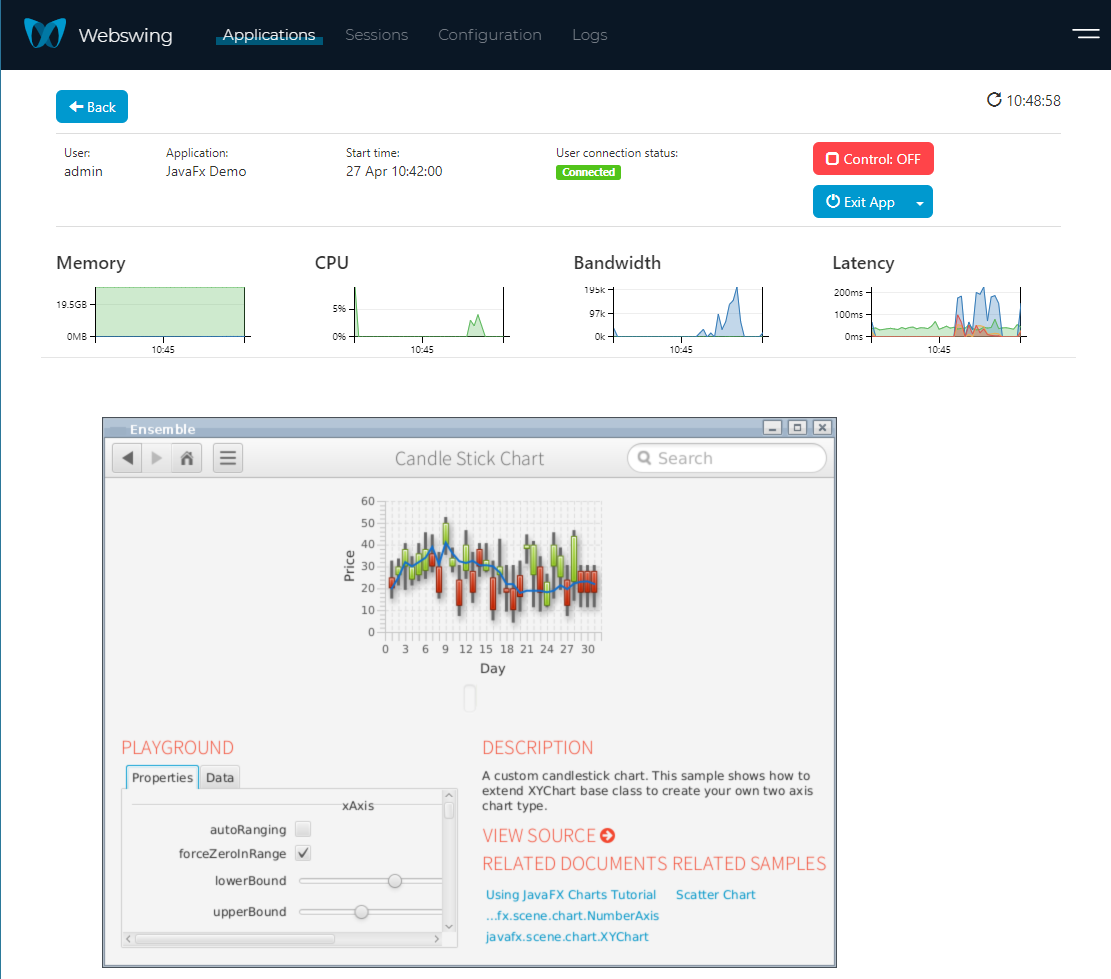This screenshot has width=1111, height=979.
Task: Open the hamburger menu in header
Action: coord(1085,33)
